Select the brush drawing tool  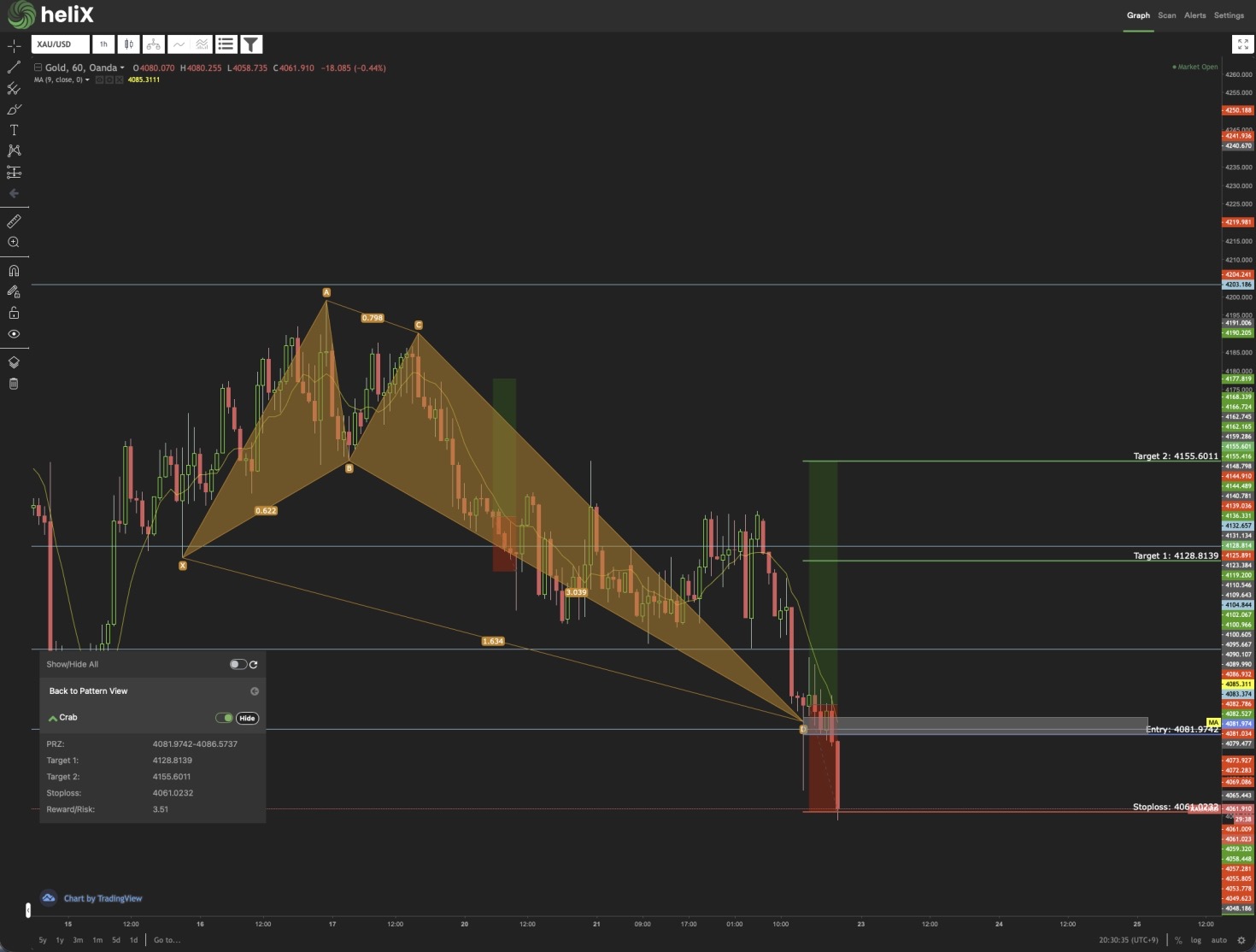(x=14, y=109)
